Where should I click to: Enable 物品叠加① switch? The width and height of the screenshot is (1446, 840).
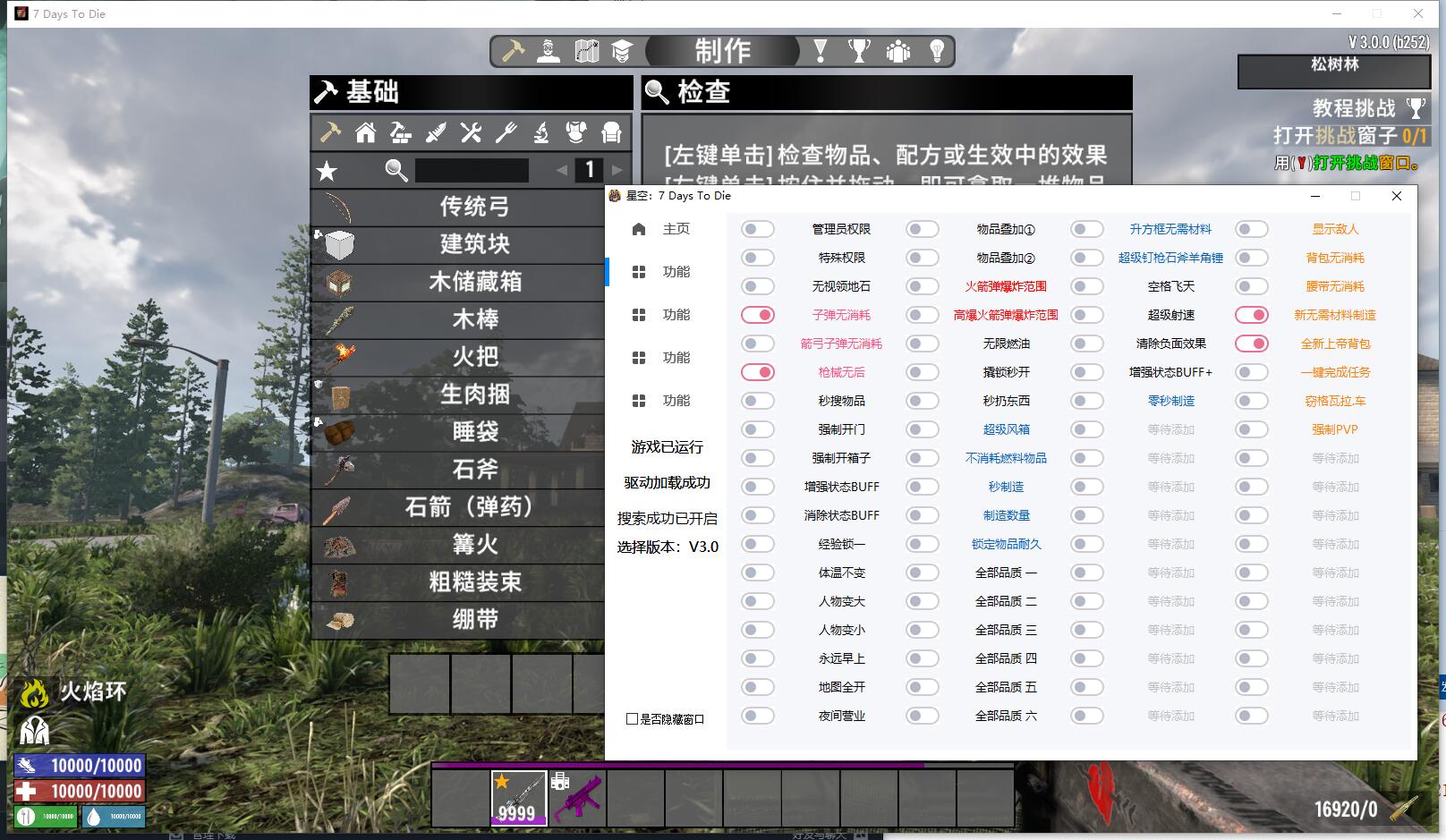coord(923,229)
